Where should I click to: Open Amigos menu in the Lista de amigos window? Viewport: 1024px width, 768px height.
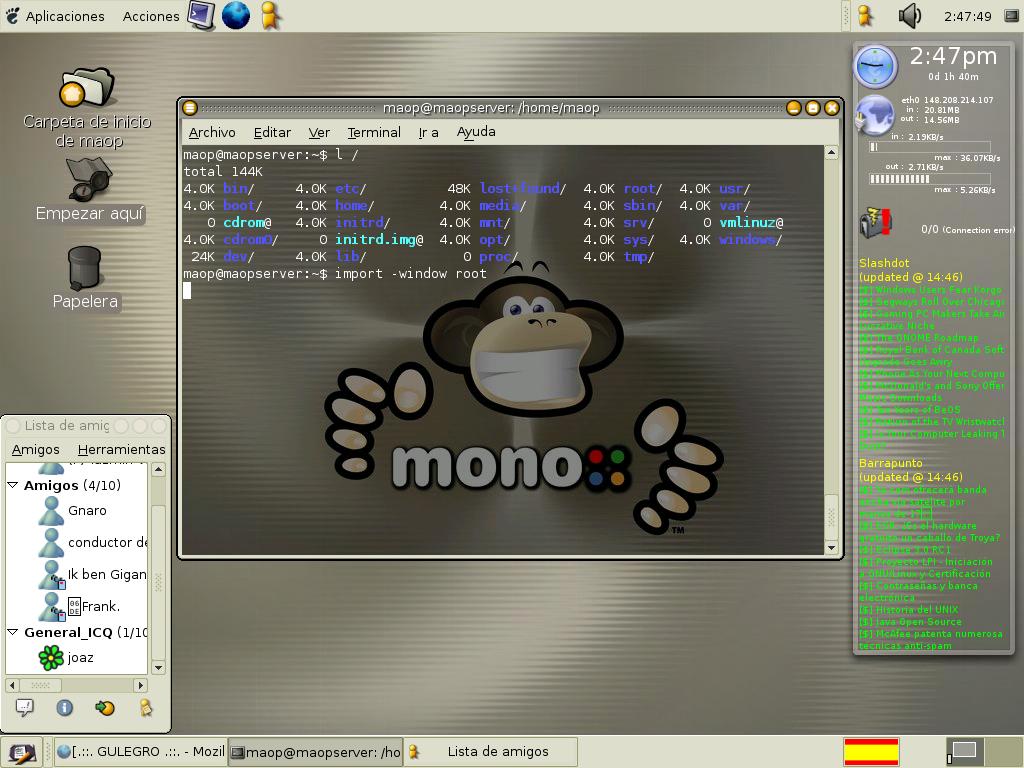tap(35, 449)
